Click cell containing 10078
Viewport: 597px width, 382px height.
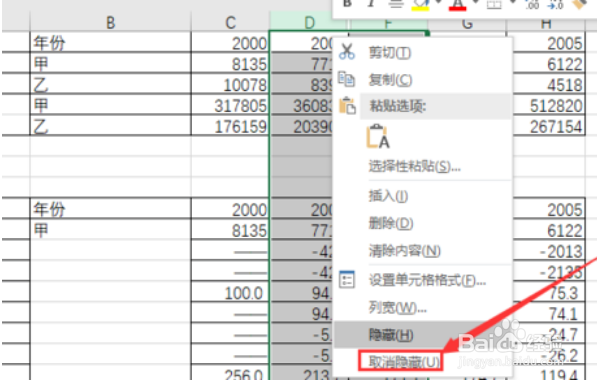230,84
